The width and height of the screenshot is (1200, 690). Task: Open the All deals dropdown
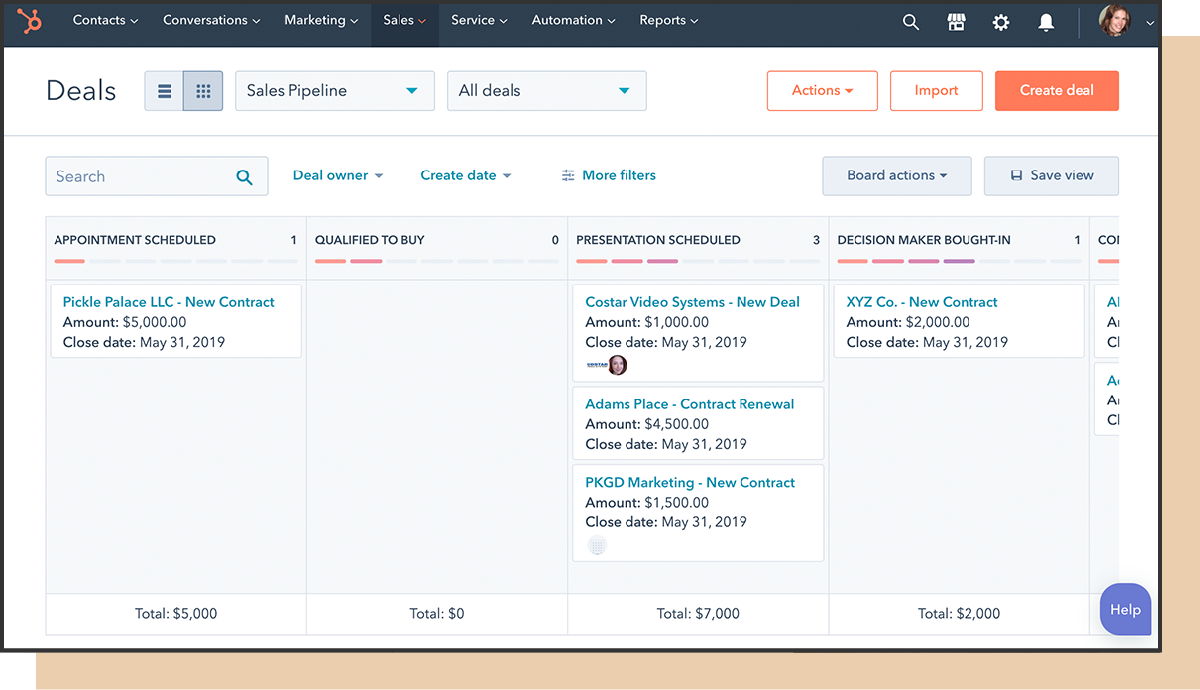546,90
